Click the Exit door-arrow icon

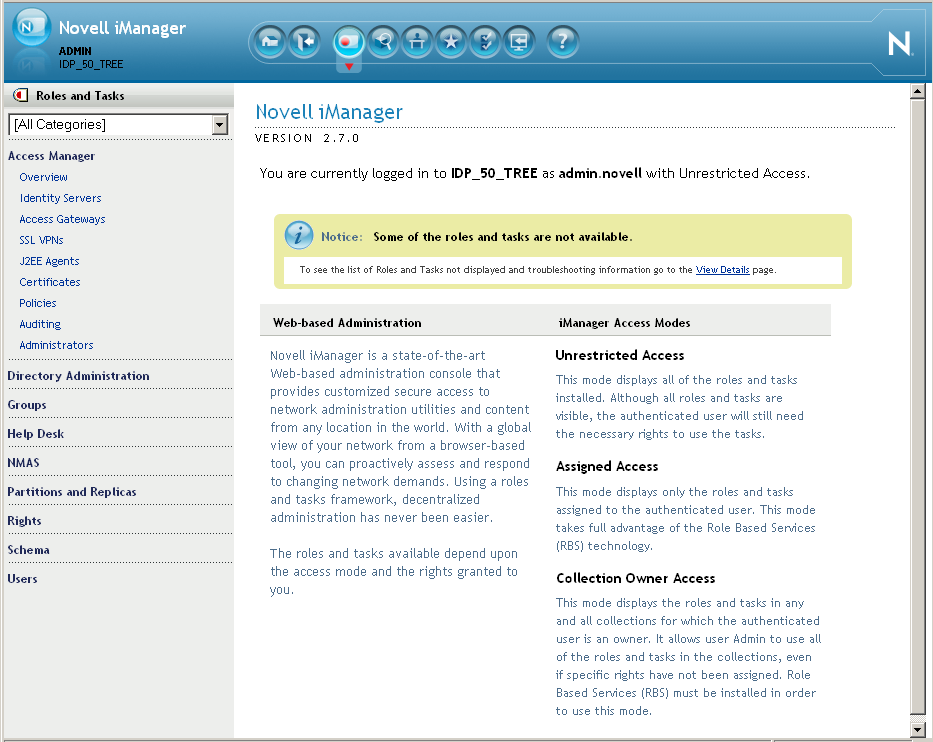pyautogui.click(x=305, y=42)
